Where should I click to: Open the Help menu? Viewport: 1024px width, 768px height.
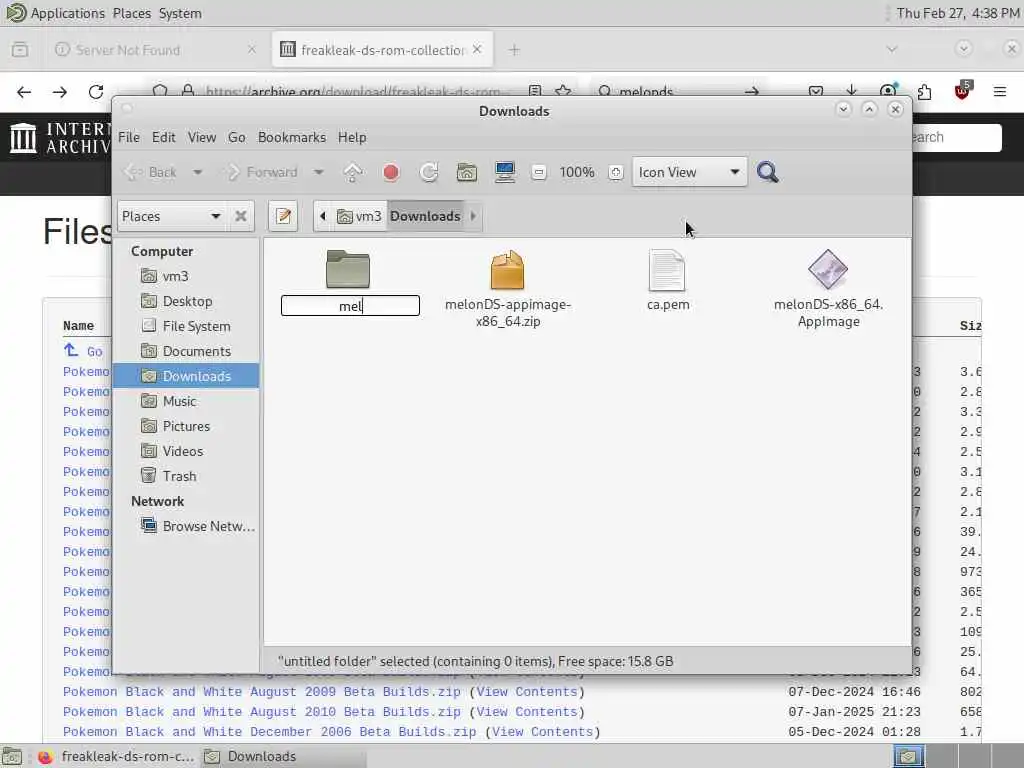pos(352,137)
